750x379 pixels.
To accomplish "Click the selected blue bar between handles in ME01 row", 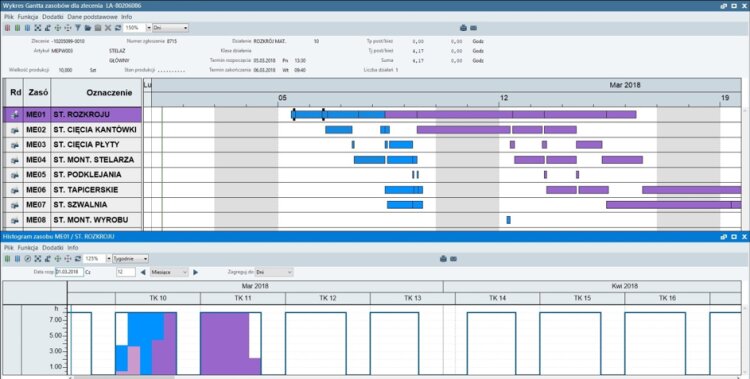I will (x=309, y=114).
